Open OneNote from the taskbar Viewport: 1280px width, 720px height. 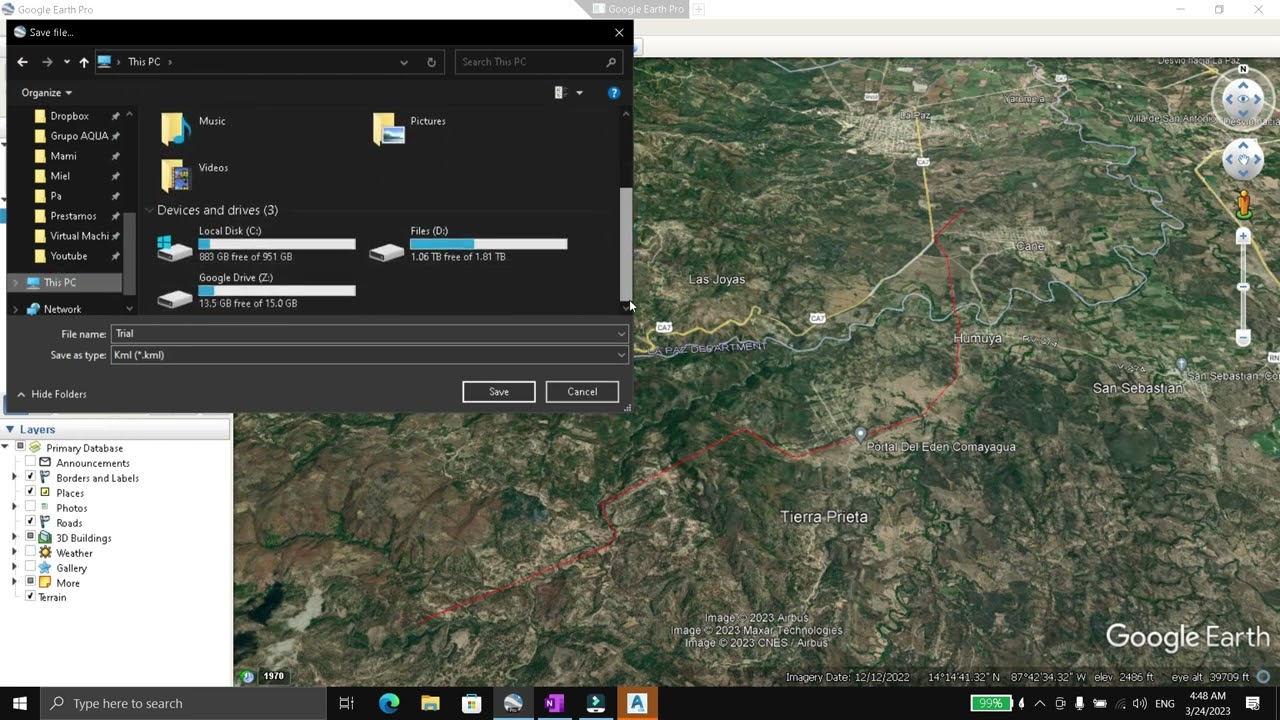[554, 703]
